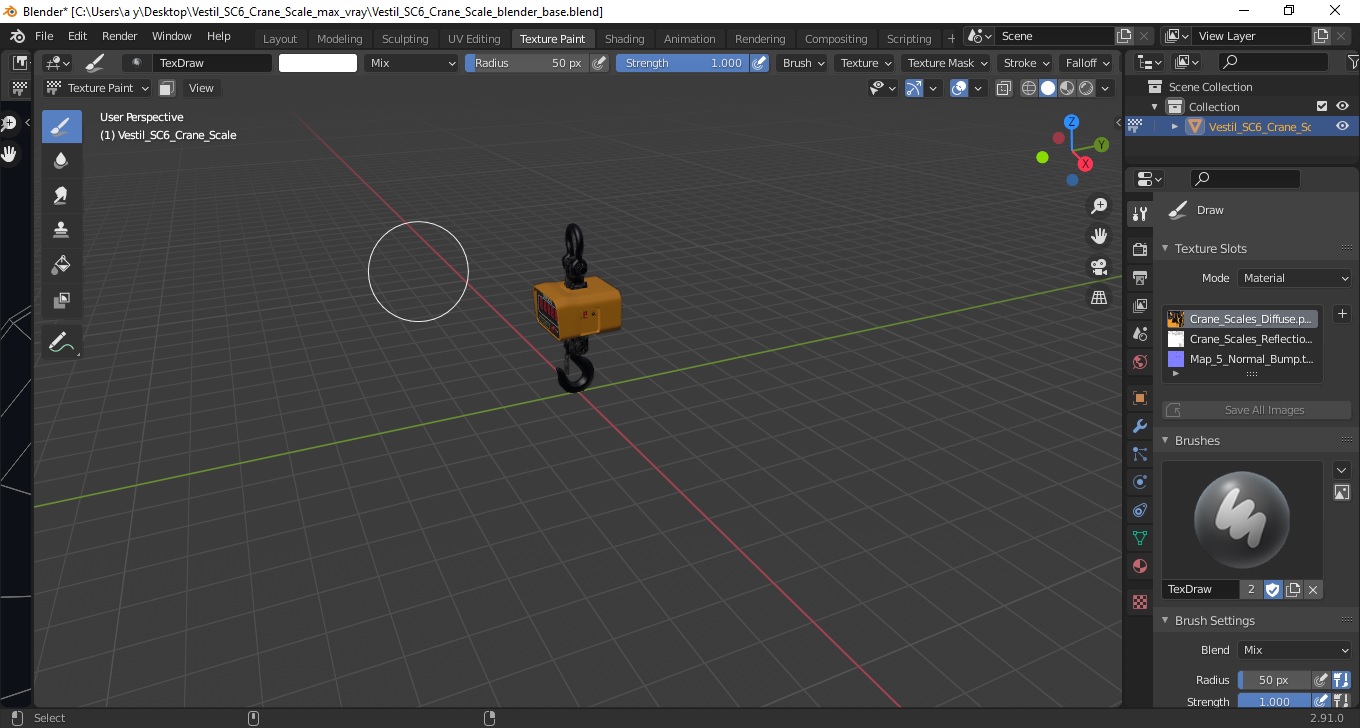Open the Stroke dropdown

click(1027, 63)
